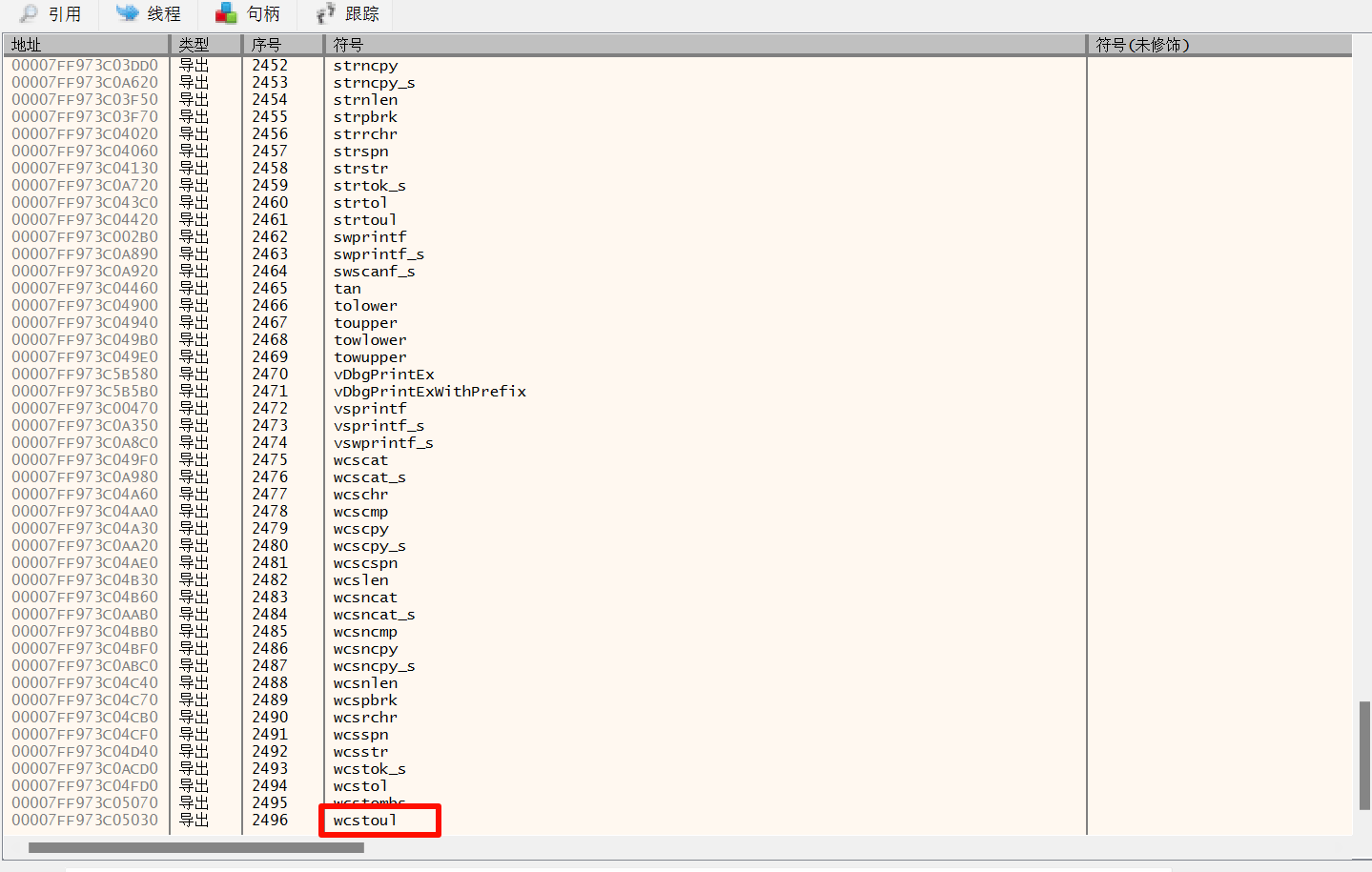Click ordinal 2482 for wcslen
This screenshot has width=1372, height=872.
click(x=270, y=580)
